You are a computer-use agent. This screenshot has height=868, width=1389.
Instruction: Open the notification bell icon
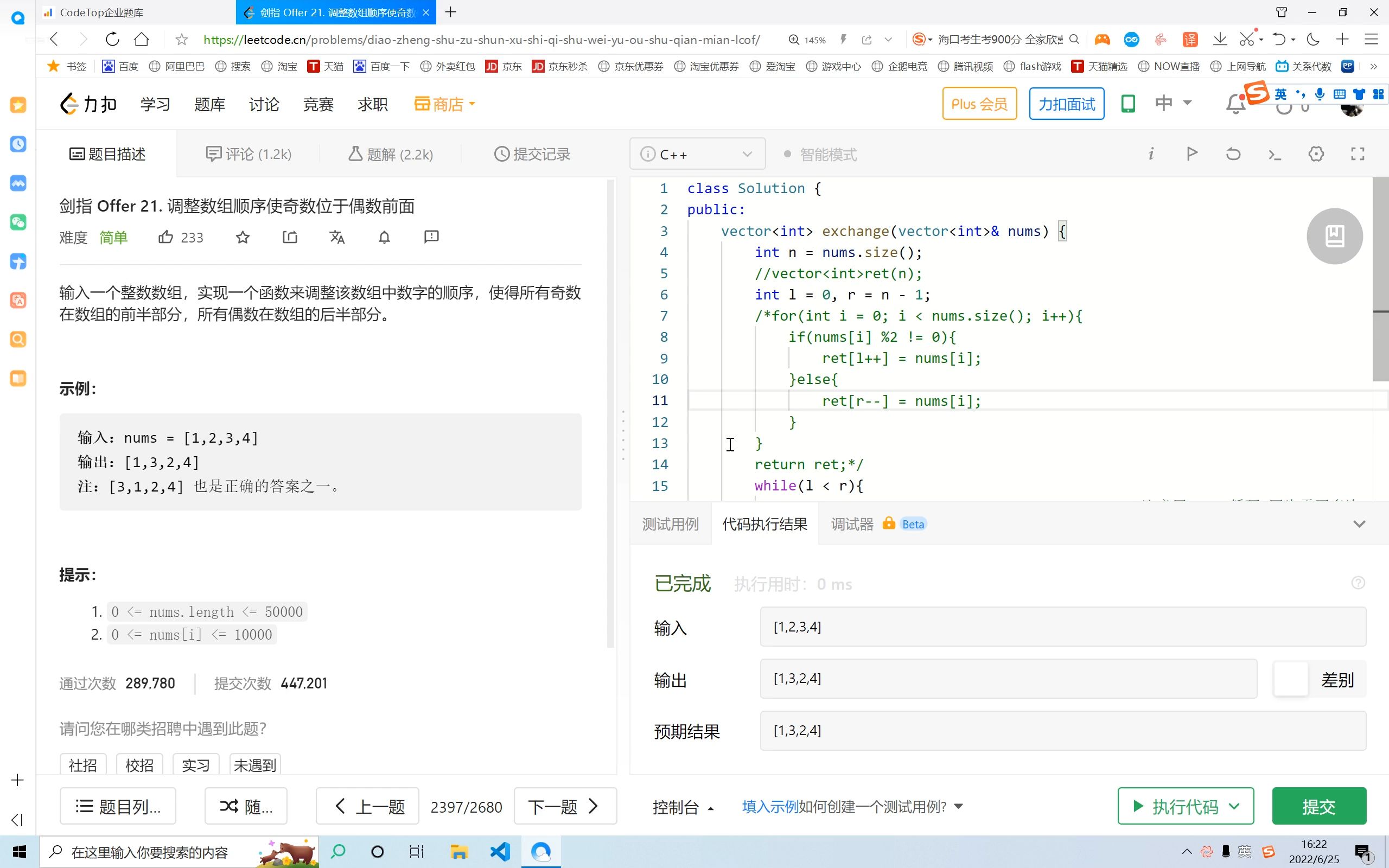point(1235,105)
